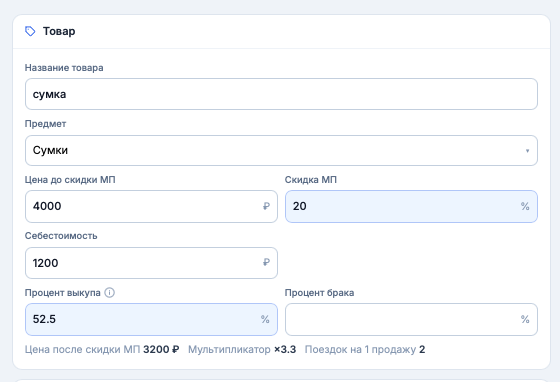Image resolution: width=560 pixels, height=382 pixels.
Task: Click the percent symbol in Скидка МП field
Action: click(525, 206)
